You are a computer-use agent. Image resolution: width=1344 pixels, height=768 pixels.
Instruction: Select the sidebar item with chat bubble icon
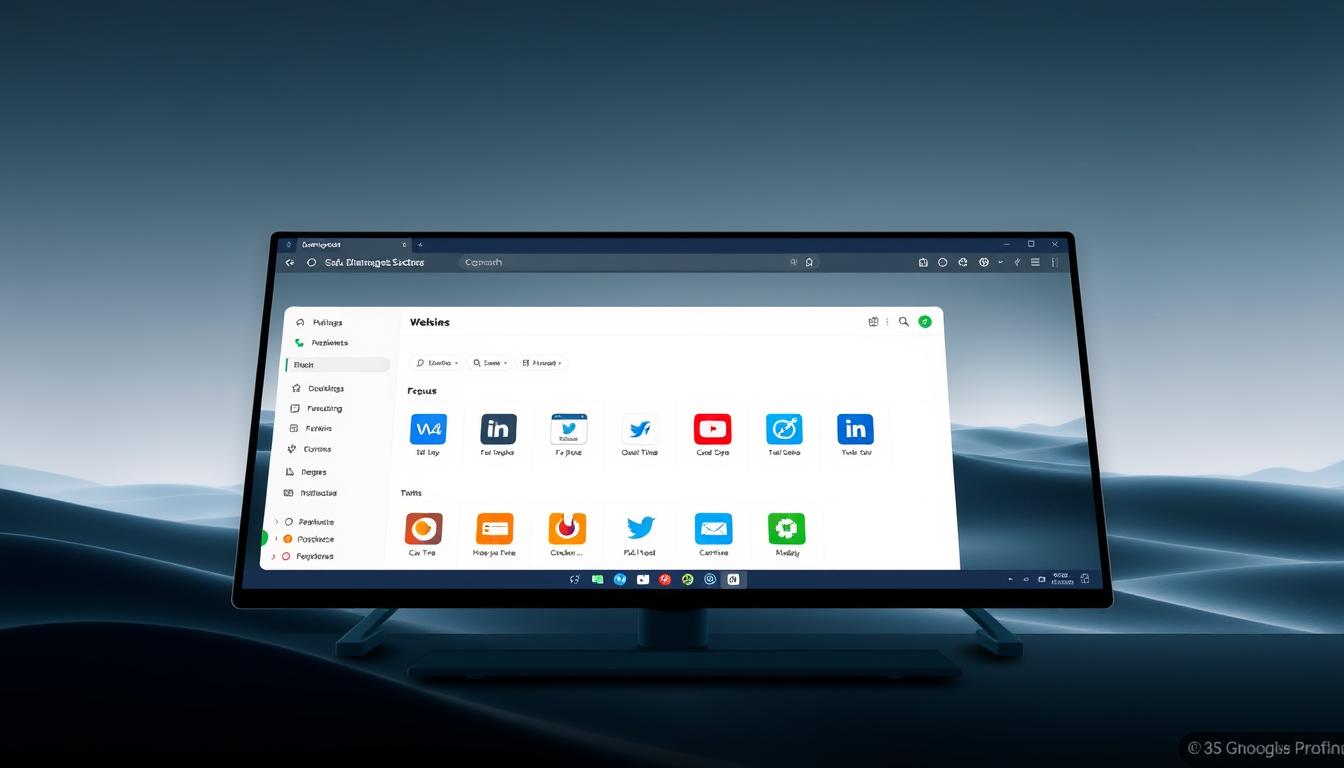[317, 409]
